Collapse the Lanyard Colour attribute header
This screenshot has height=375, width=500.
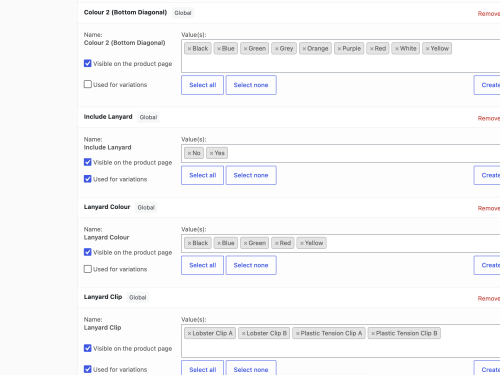[289, 207]
